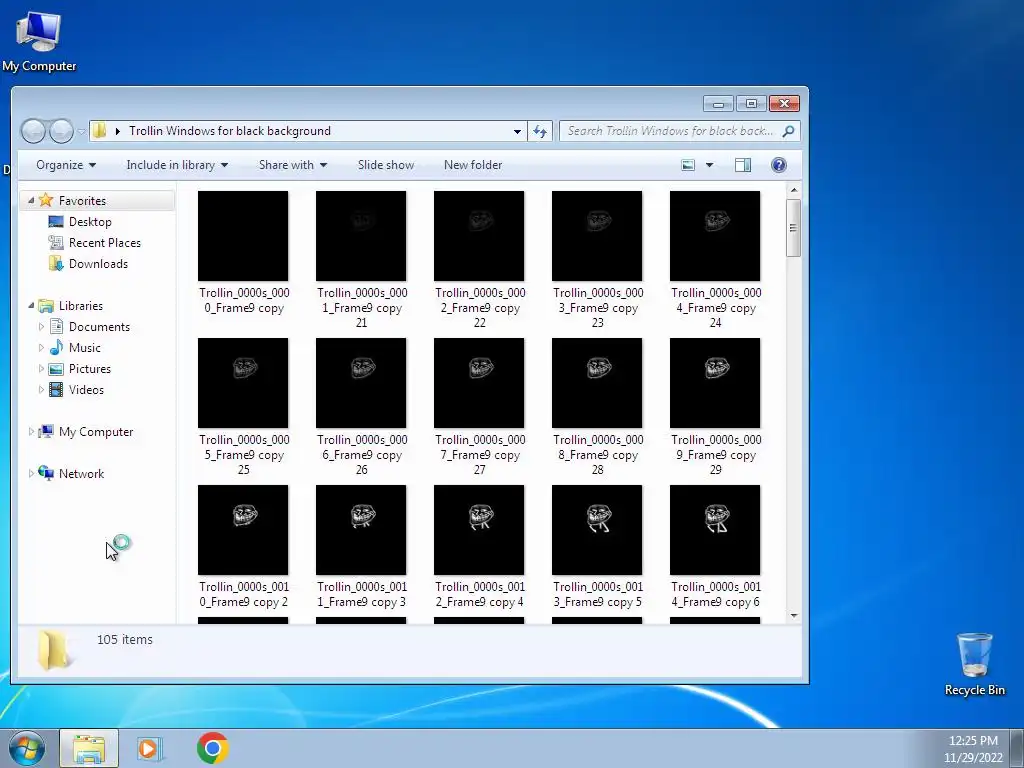
Task: Open the Include in library dropdown
Action: 177,165
